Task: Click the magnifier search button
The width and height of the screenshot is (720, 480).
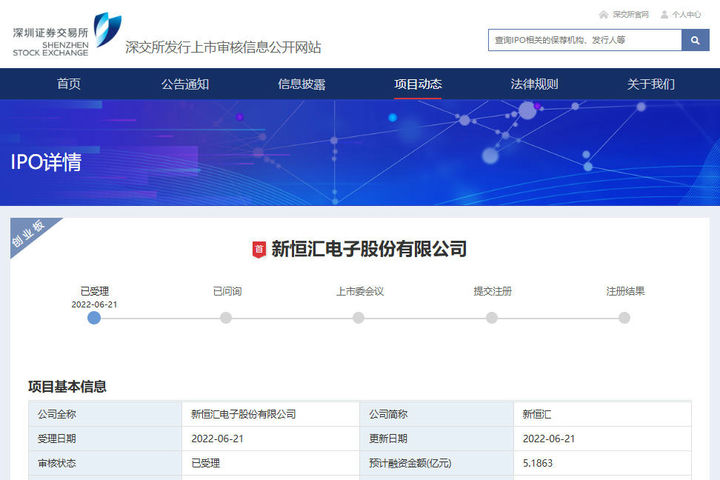Action: [x=695, y=40]
